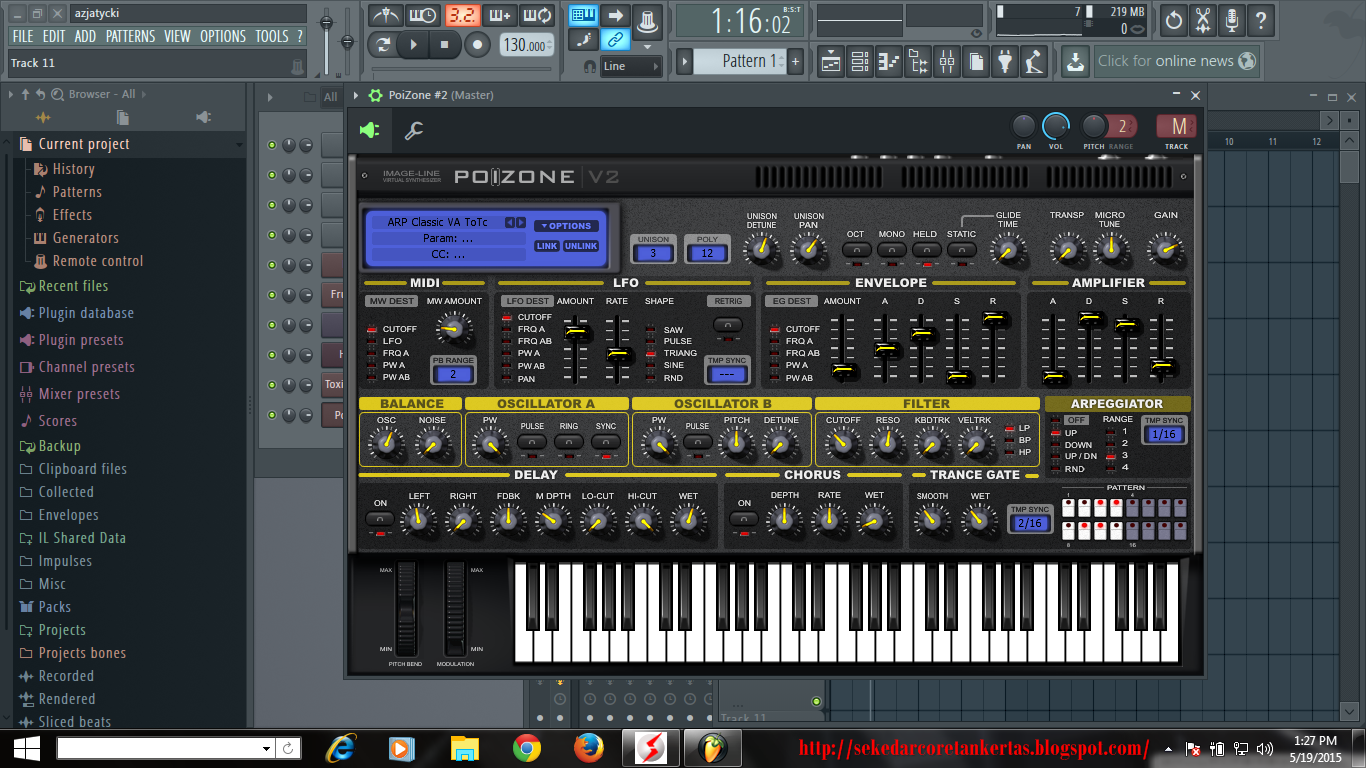
Task: Open the PATTERNS menu
Action: click(130, 36)
